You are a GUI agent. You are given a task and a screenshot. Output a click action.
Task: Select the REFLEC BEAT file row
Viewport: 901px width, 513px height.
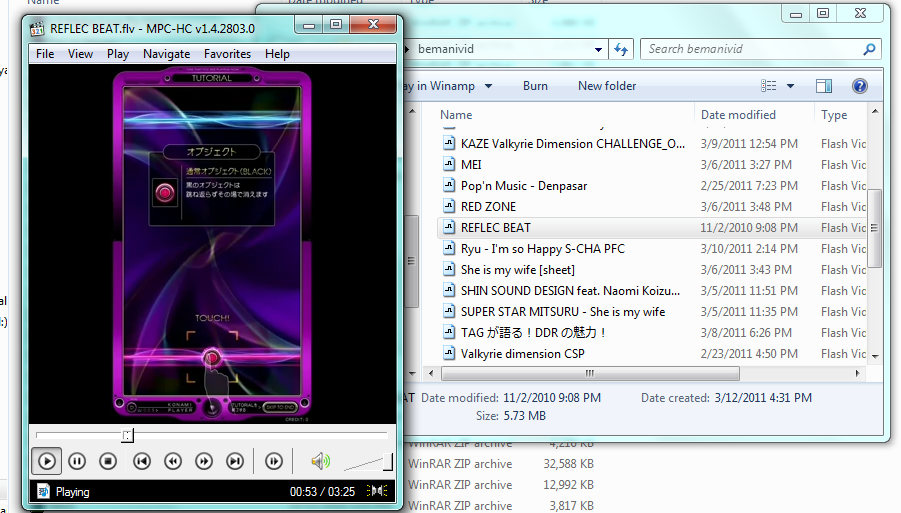652,228
